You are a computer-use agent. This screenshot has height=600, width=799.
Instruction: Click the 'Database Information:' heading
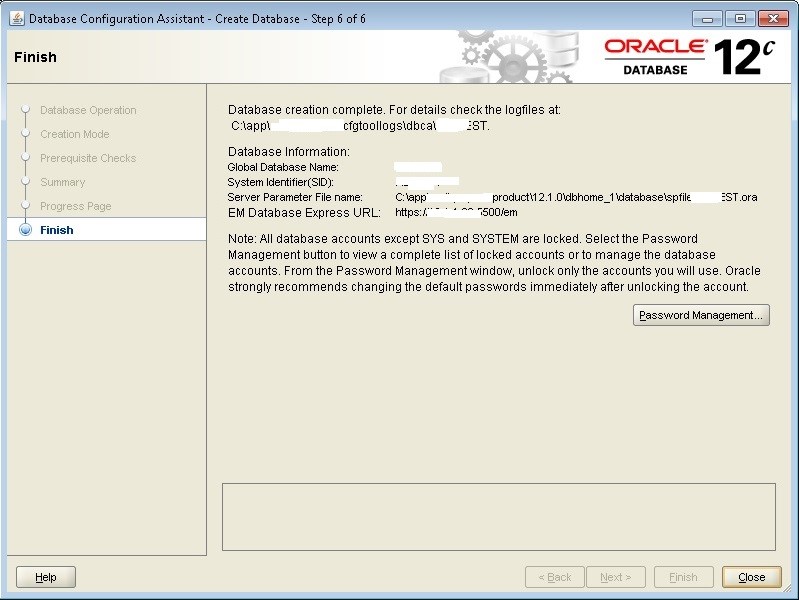pos(289,152)
